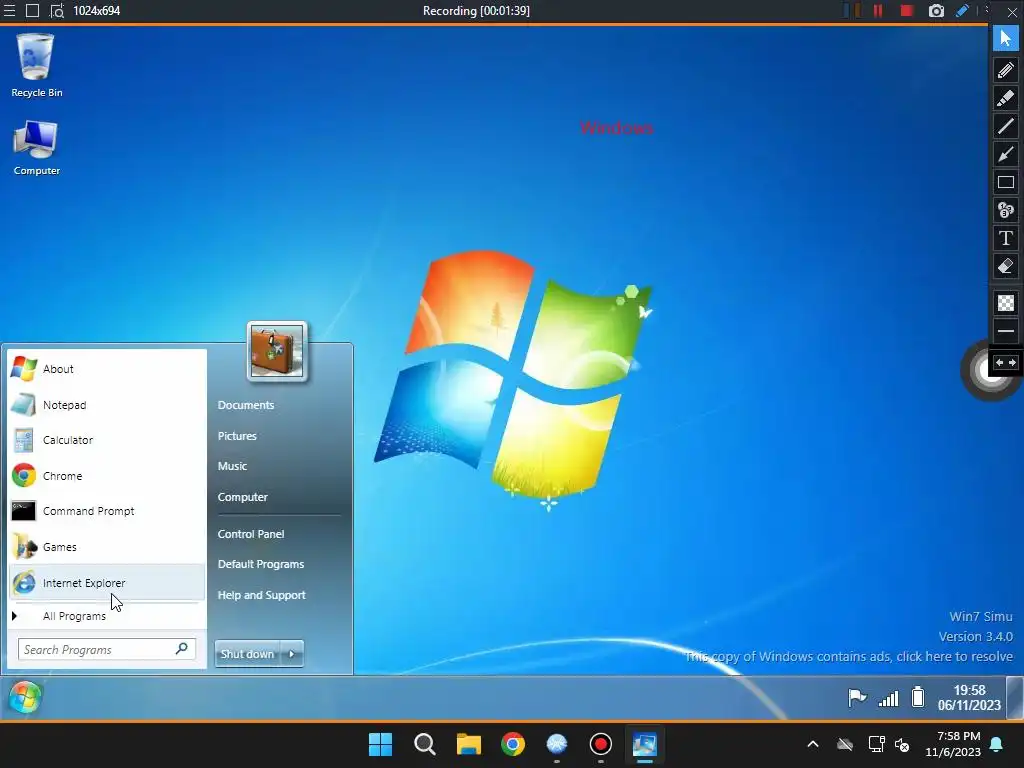Launch Chrome from Start menu
Viewport: 1024px width, 768px height.
click(107, 476)
